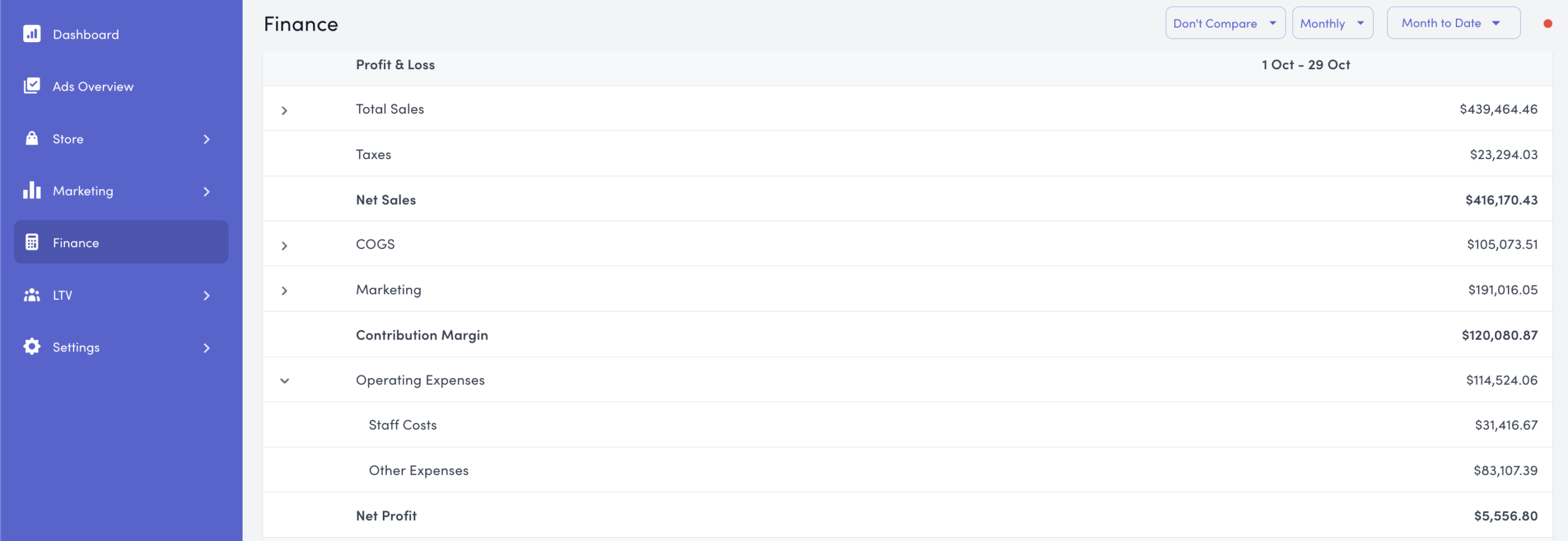Collapse the Operating Expenses row

[x=284, y=381]
